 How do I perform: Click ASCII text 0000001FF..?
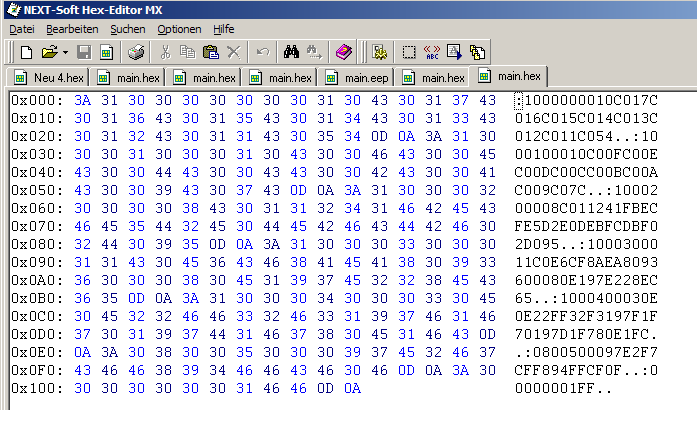(x=554, y=388)
